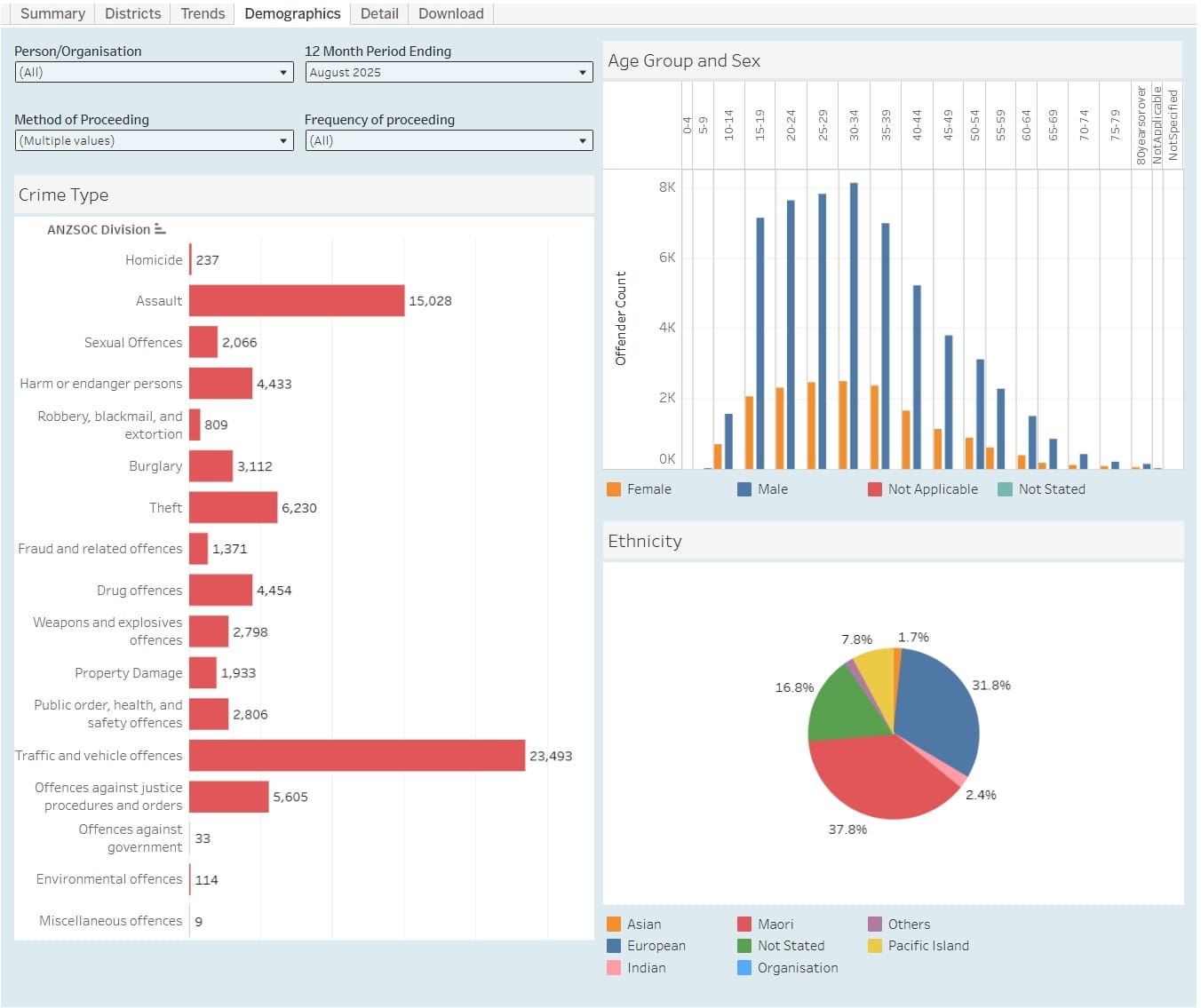Viewport: 1201px width, 1008px height.
Task: Click the Male bar for age 30-34
Action: point(854,329)
